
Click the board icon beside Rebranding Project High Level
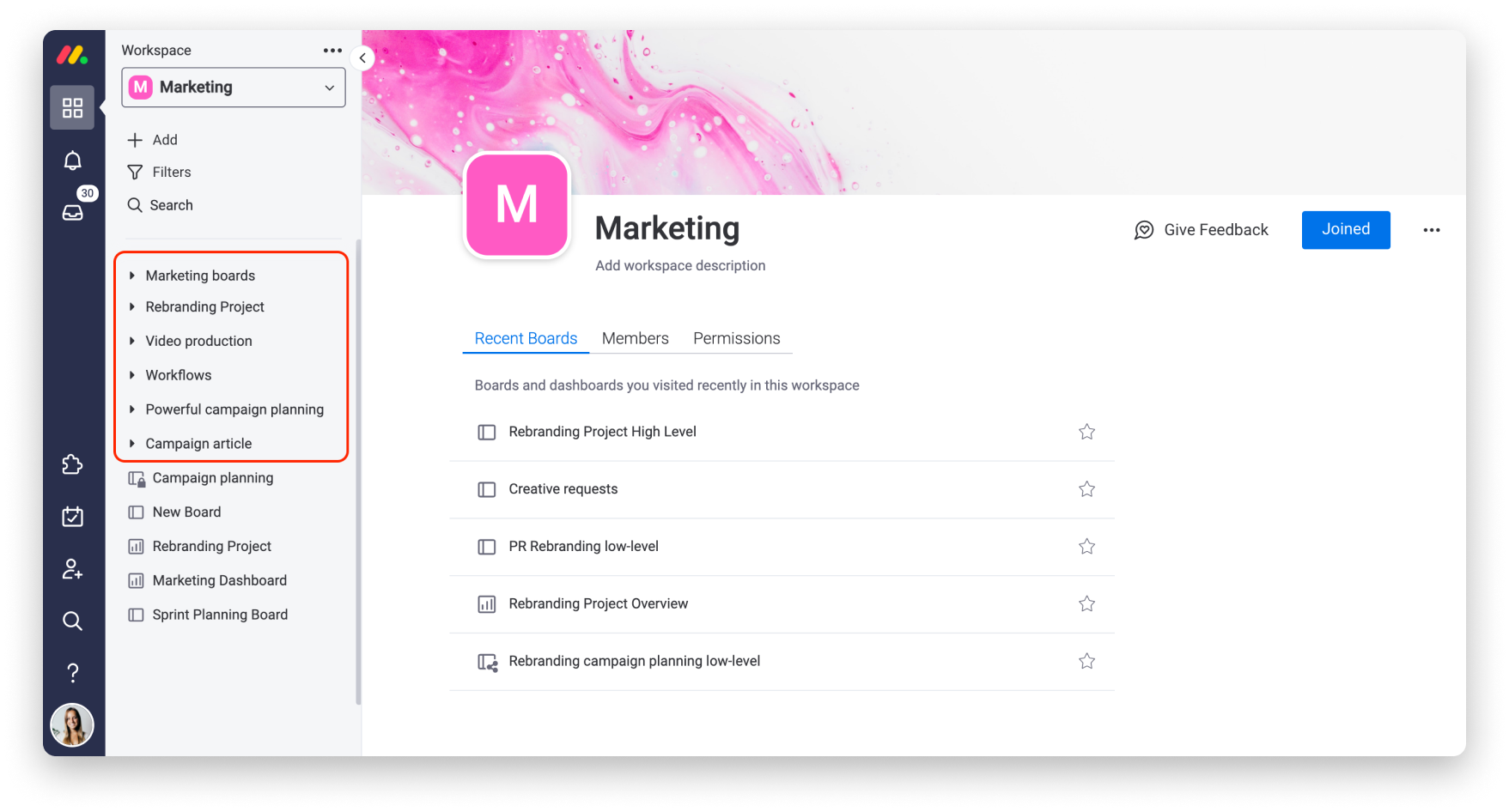(x=486, y=432)
